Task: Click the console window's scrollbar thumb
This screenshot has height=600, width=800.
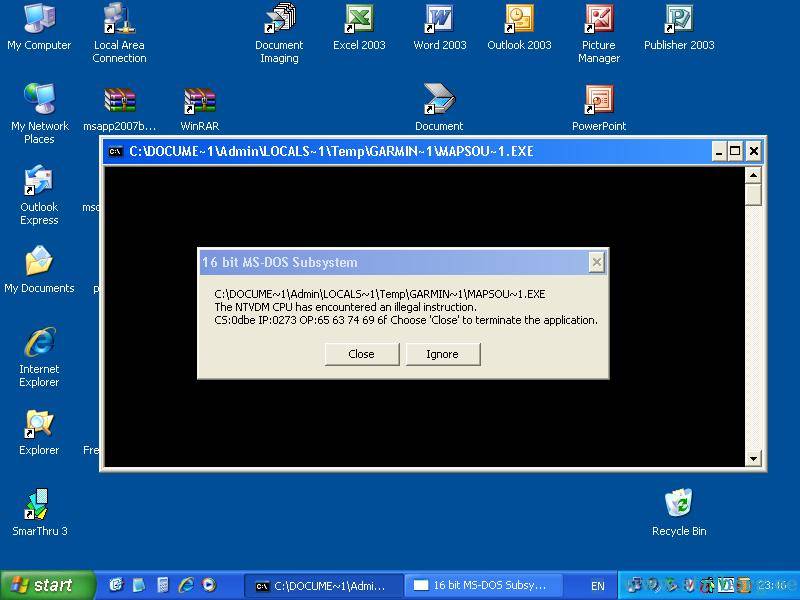Action: point(754,195)
